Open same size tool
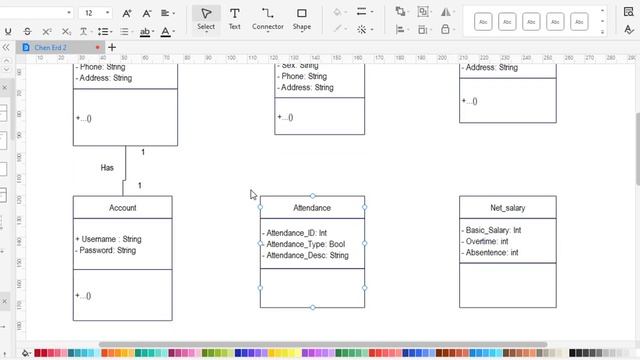 point(424,29)
